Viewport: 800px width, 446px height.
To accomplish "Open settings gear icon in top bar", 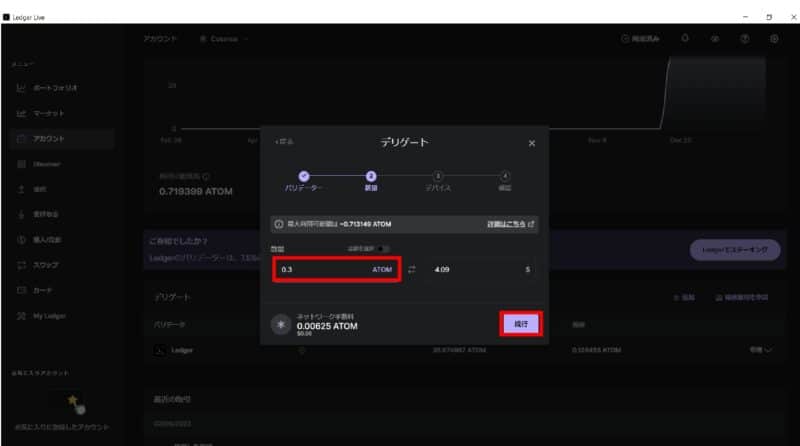I will 774,39.
